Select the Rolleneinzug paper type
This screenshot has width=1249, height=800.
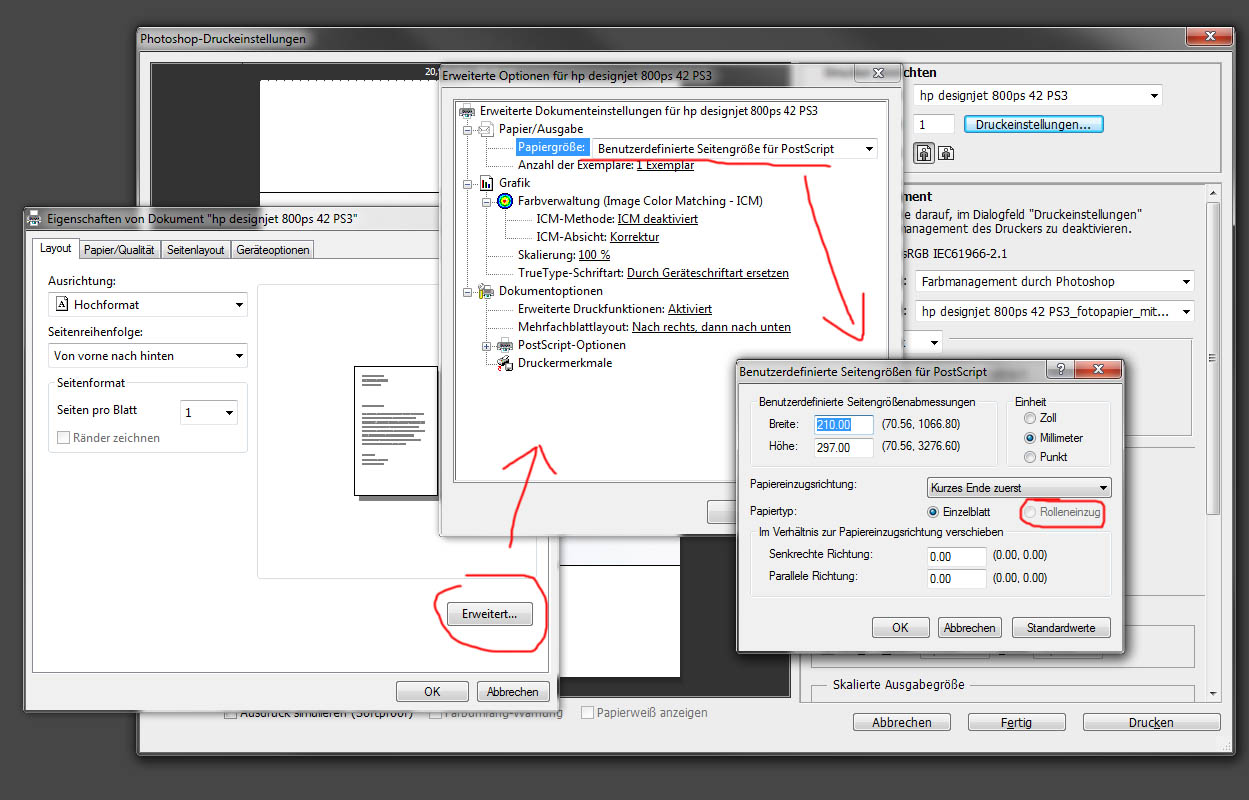pos(1029,512)
